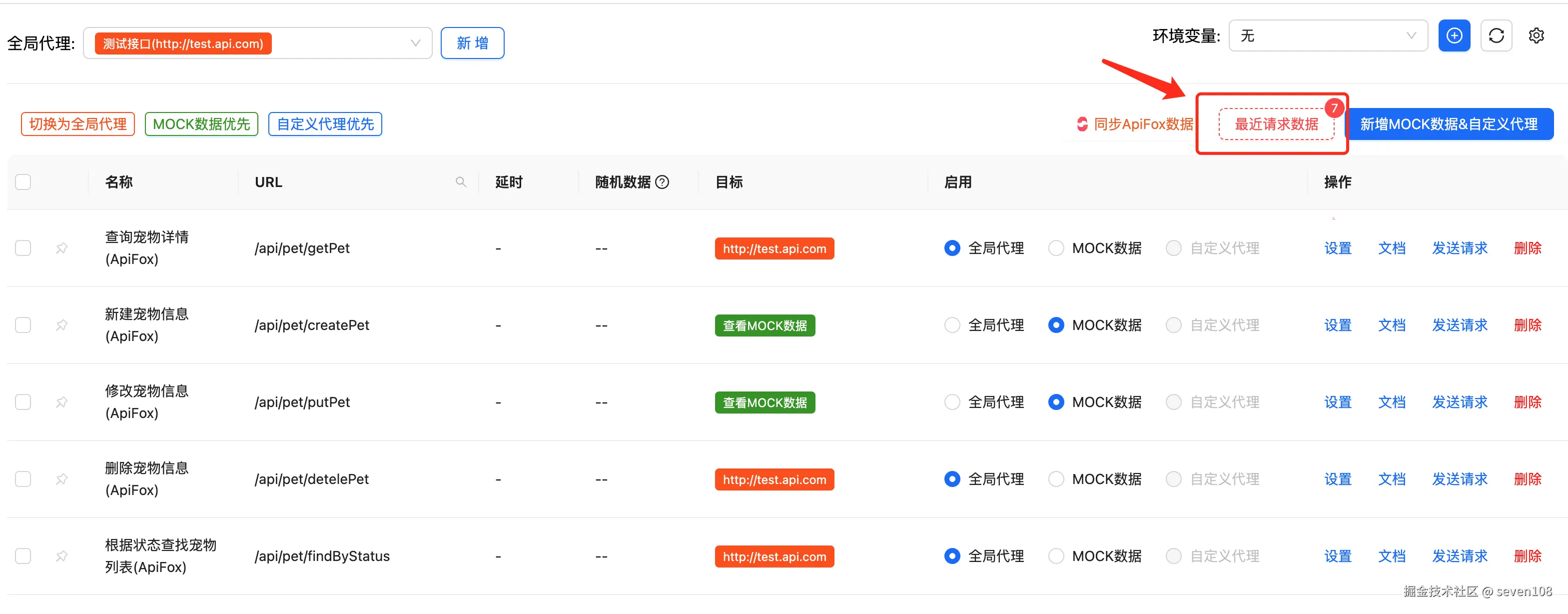Click the refresh icon button
This screenshot has width=1568, height=614.
1496,36
